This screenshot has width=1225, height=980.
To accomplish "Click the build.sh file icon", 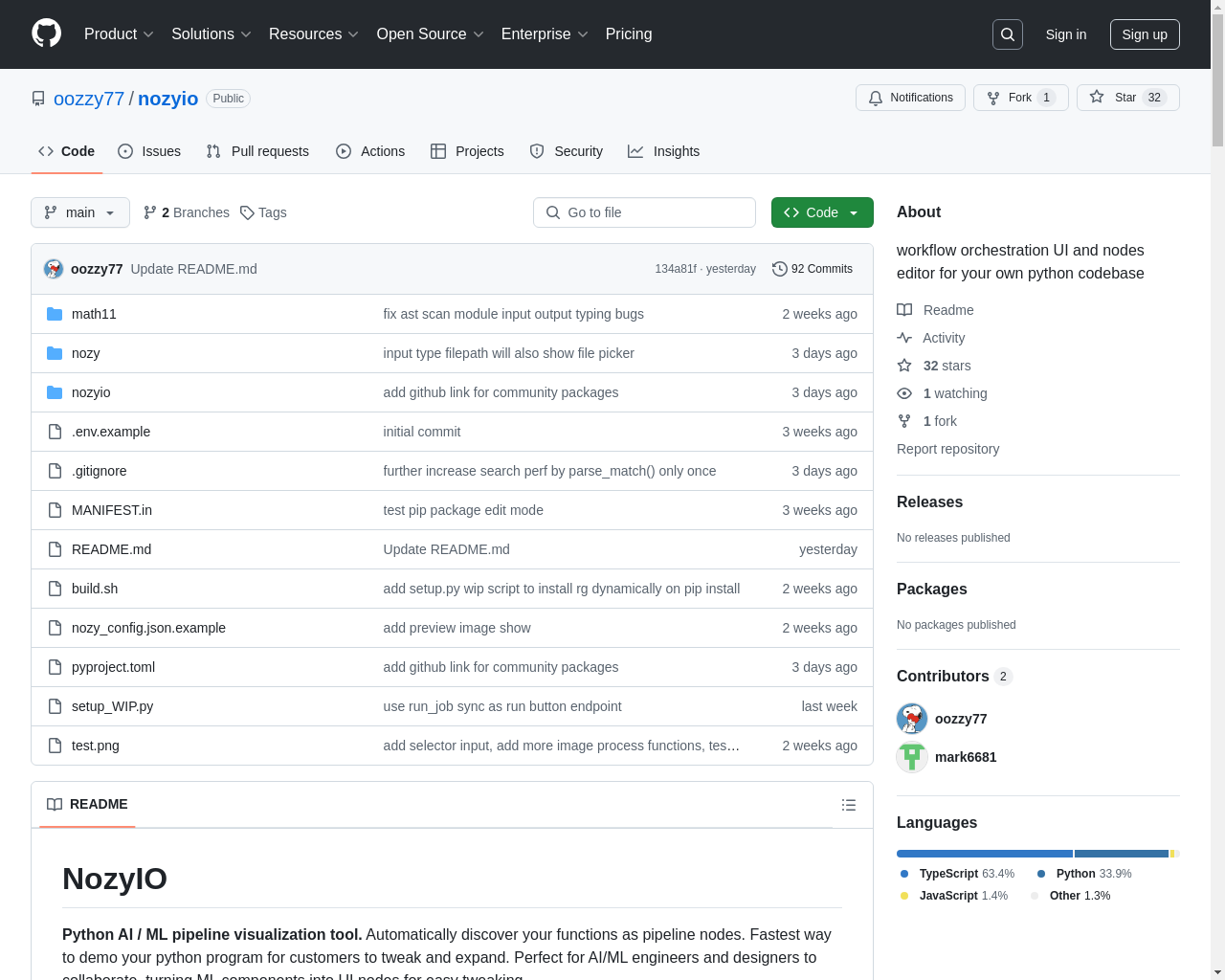I will (55, 589).
